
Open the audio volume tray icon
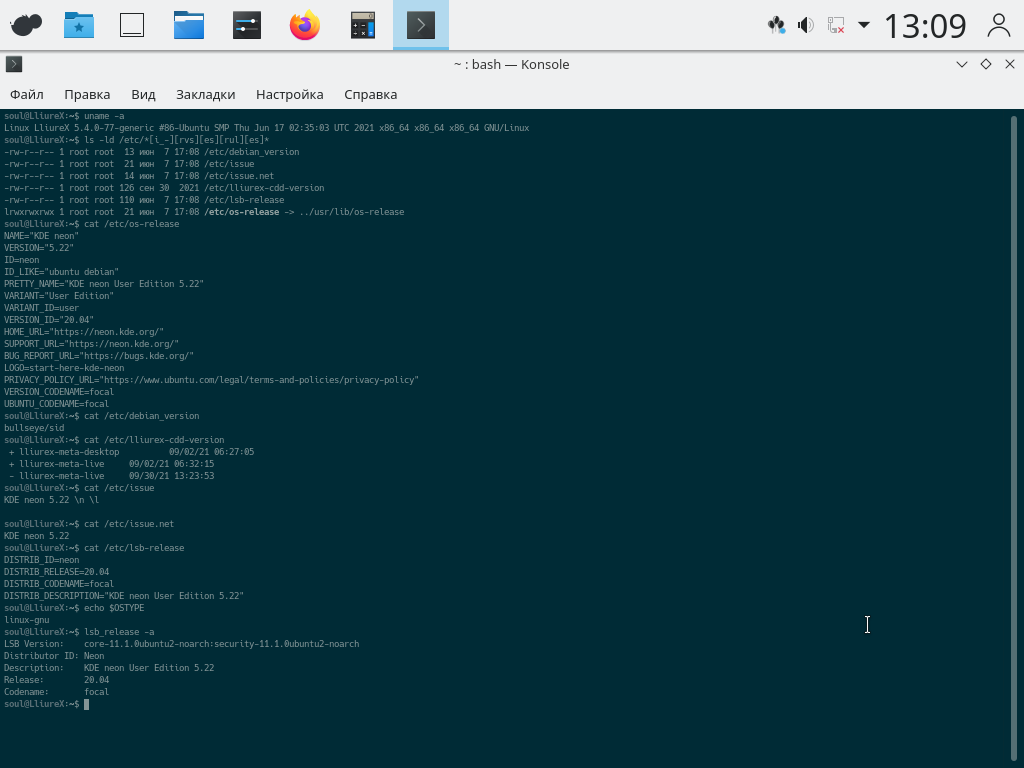coord(806,25)
